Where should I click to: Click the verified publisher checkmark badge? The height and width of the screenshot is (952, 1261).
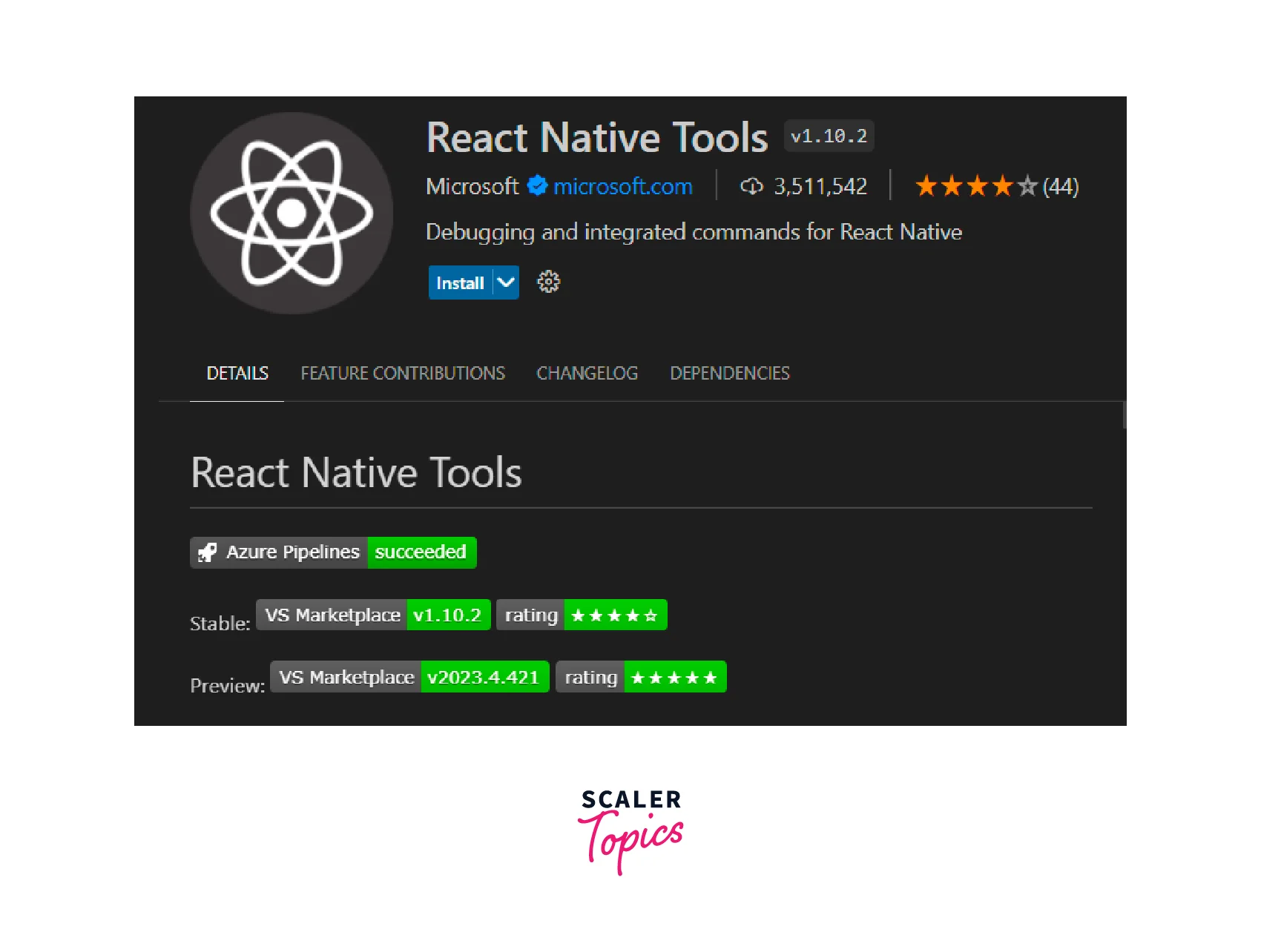[x=537, y=185]
